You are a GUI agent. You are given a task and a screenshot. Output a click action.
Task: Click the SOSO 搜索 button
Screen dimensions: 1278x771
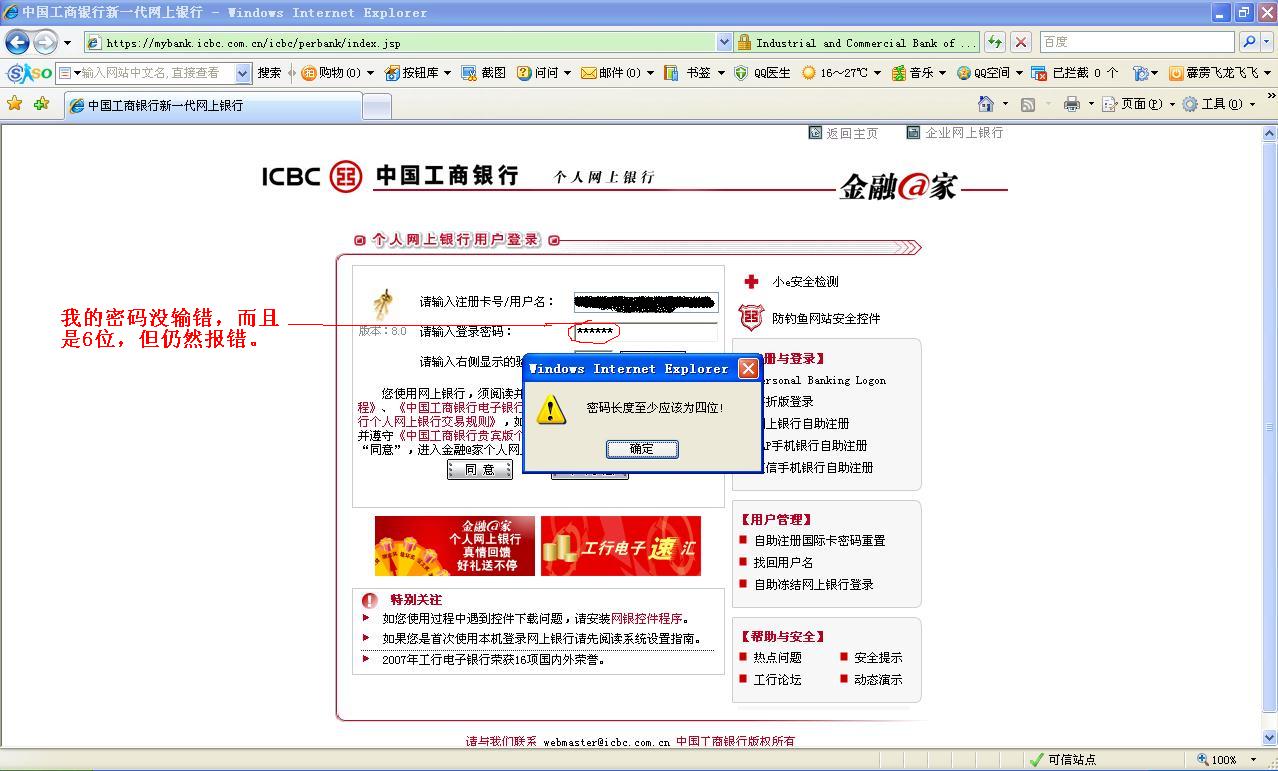(269, 73)
